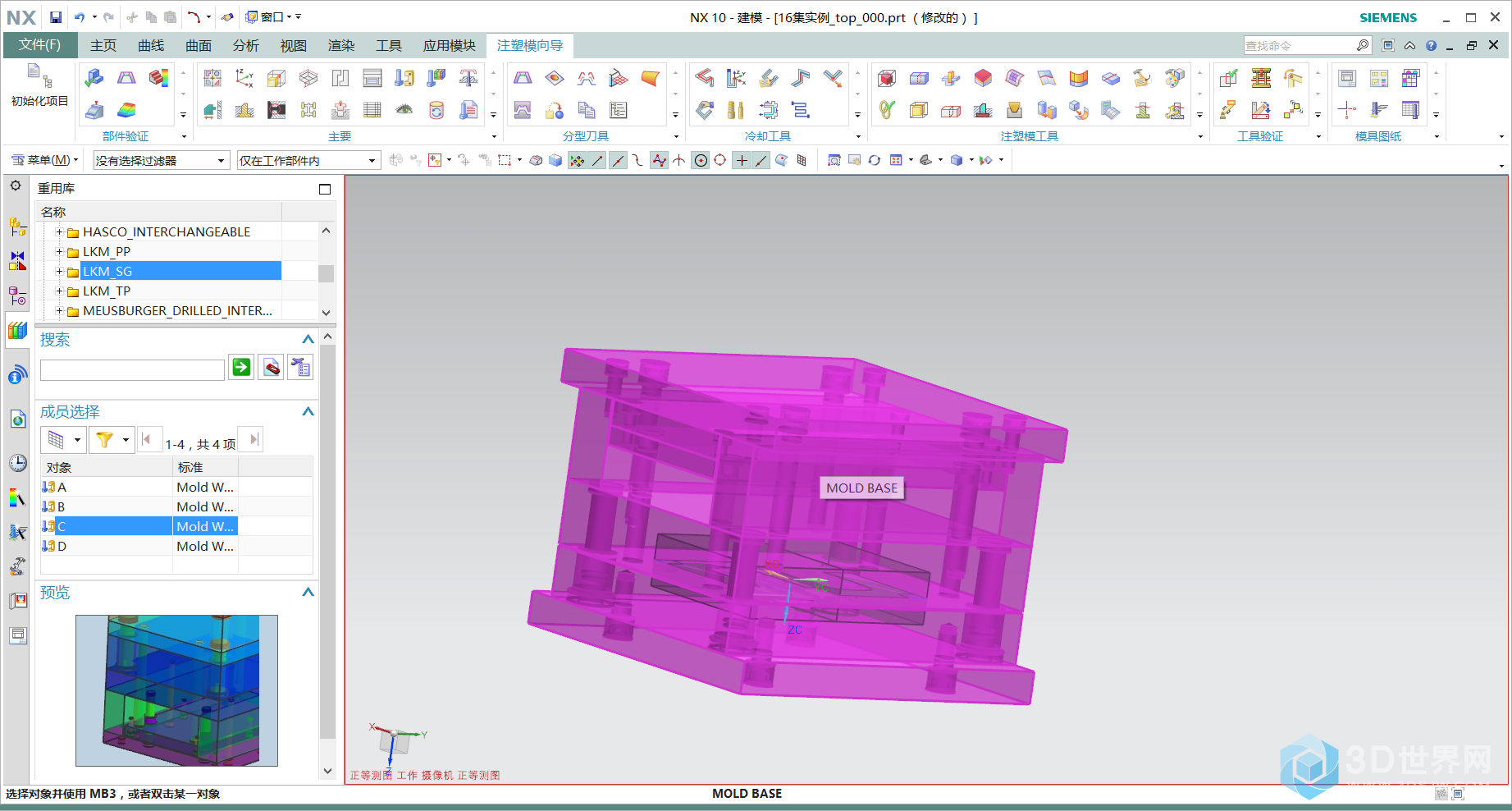
Task: Click the red wireframe cube icon in 注塑模工具
Action: pos(887,78)
